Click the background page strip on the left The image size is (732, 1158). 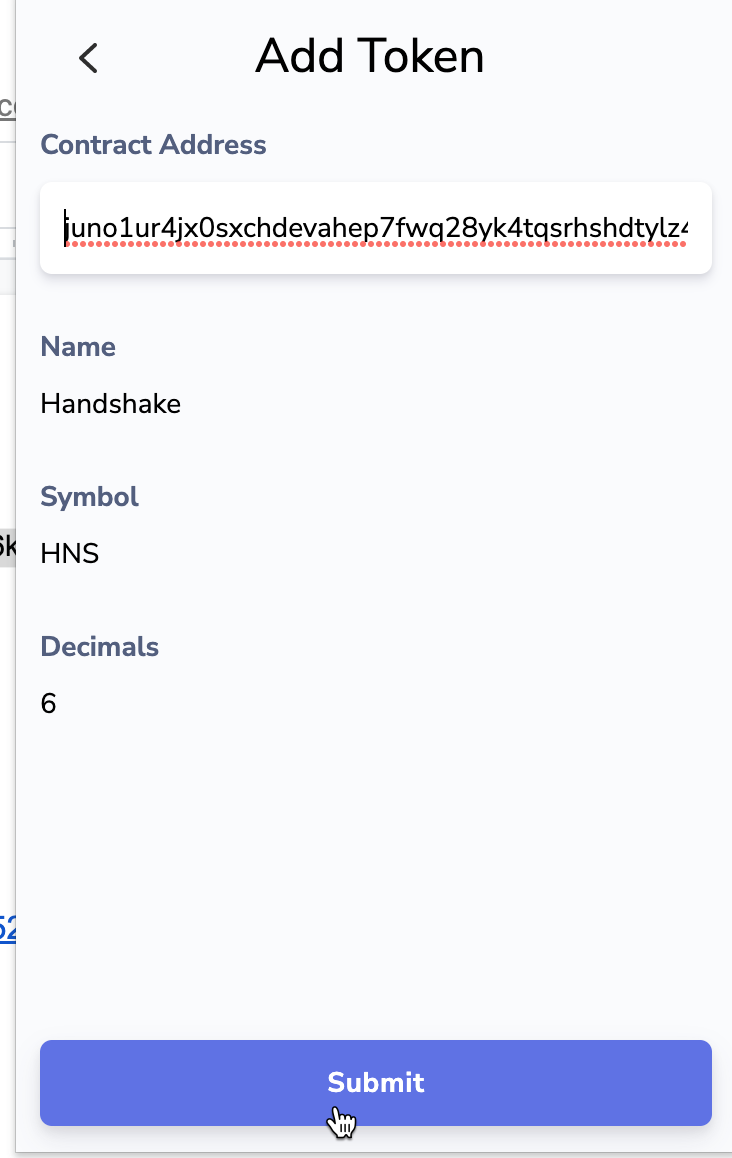(7, 700)
